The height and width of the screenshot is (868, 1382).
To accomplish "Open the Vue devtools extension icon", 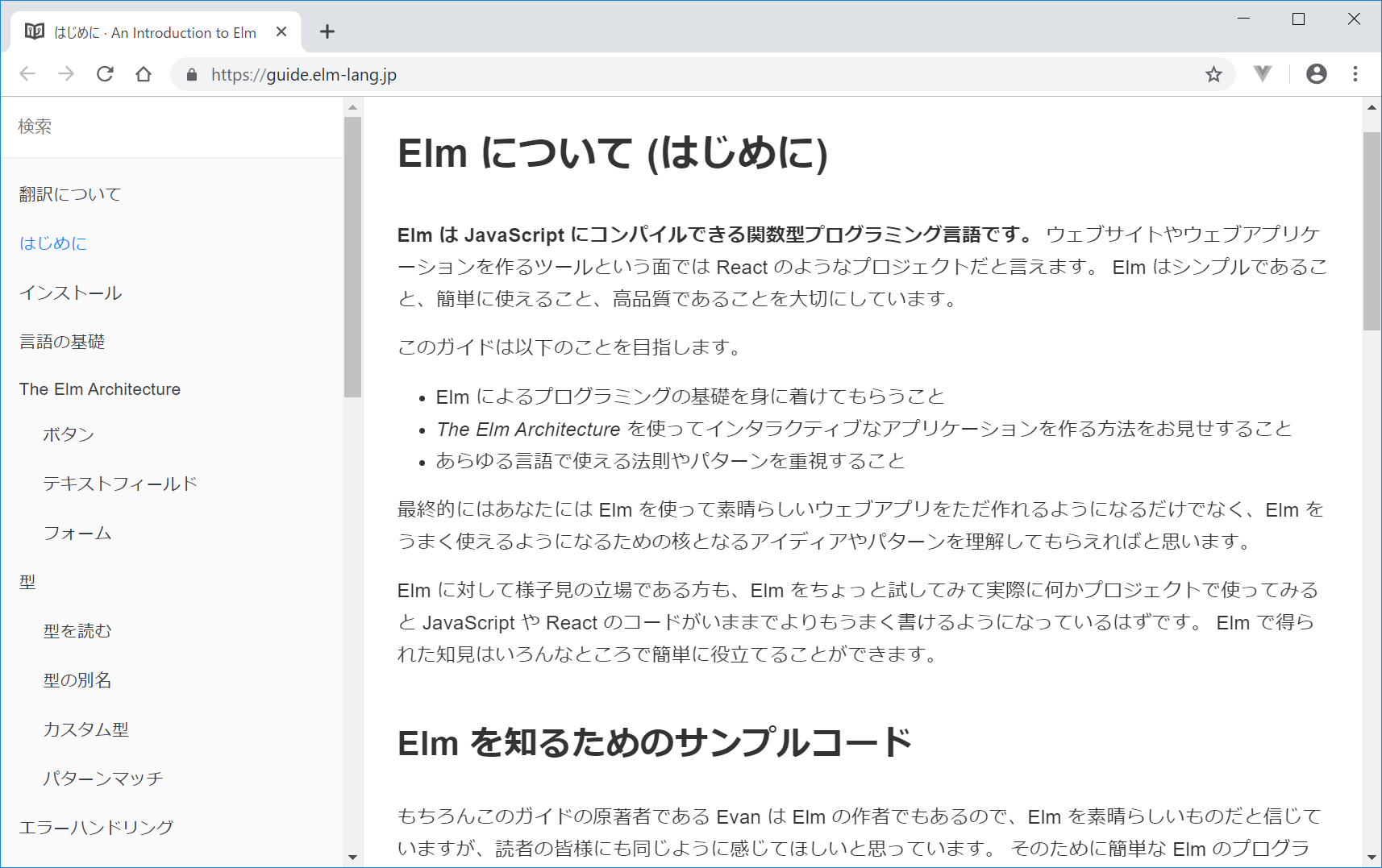I will (x=1263, y=74).
